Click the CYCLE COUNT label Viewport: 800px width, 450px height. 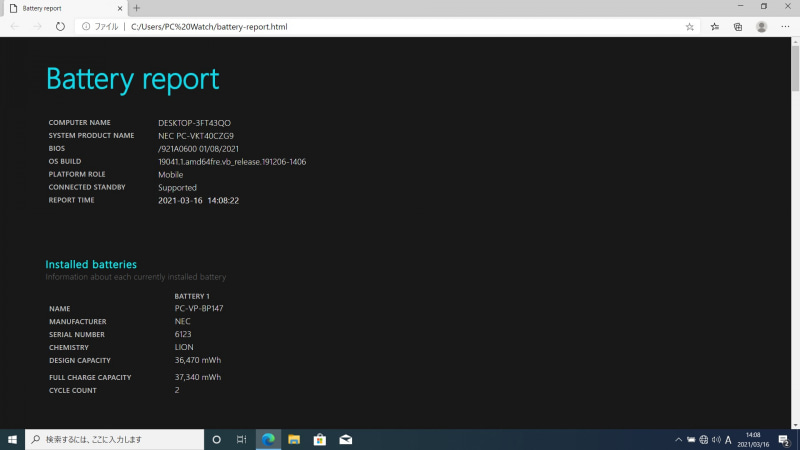pos(72,390)
